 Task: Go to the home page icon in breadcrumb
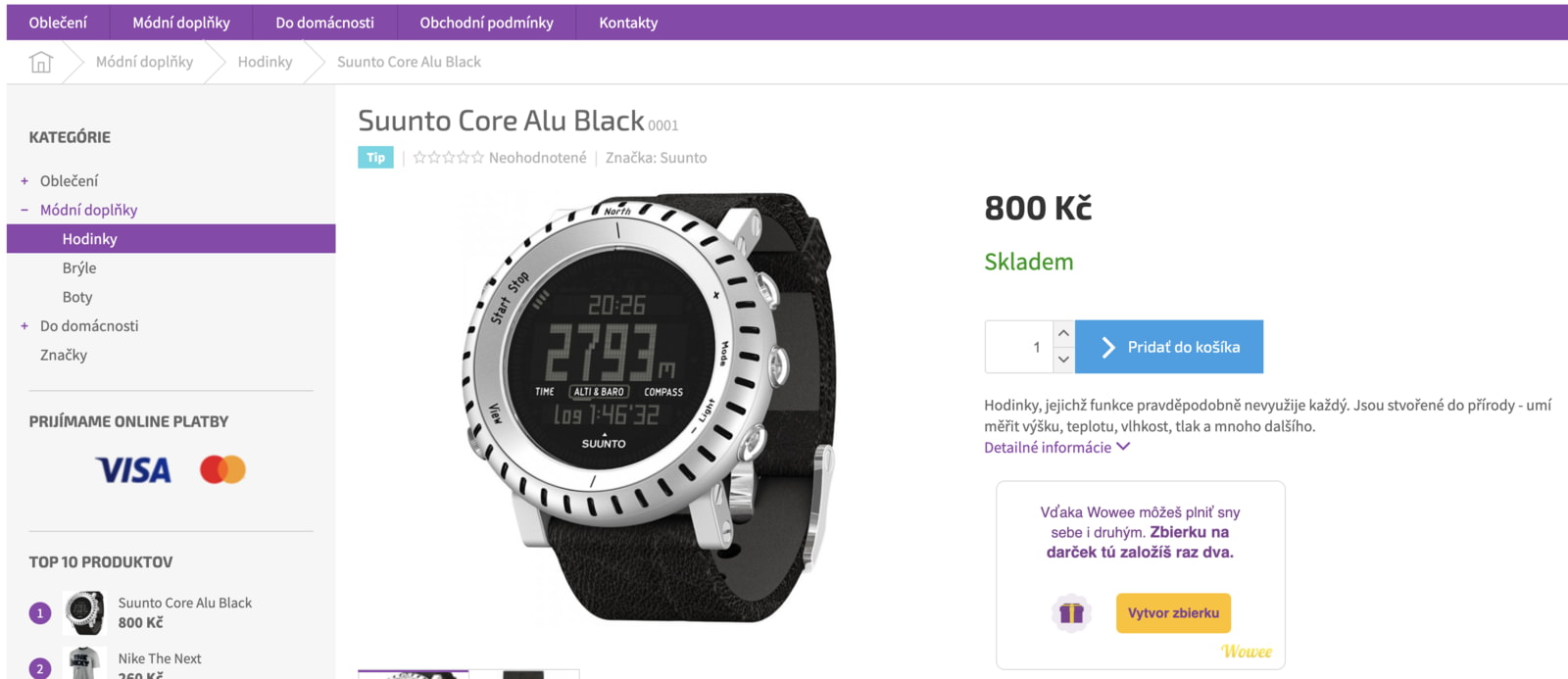(x=40, y=62)
